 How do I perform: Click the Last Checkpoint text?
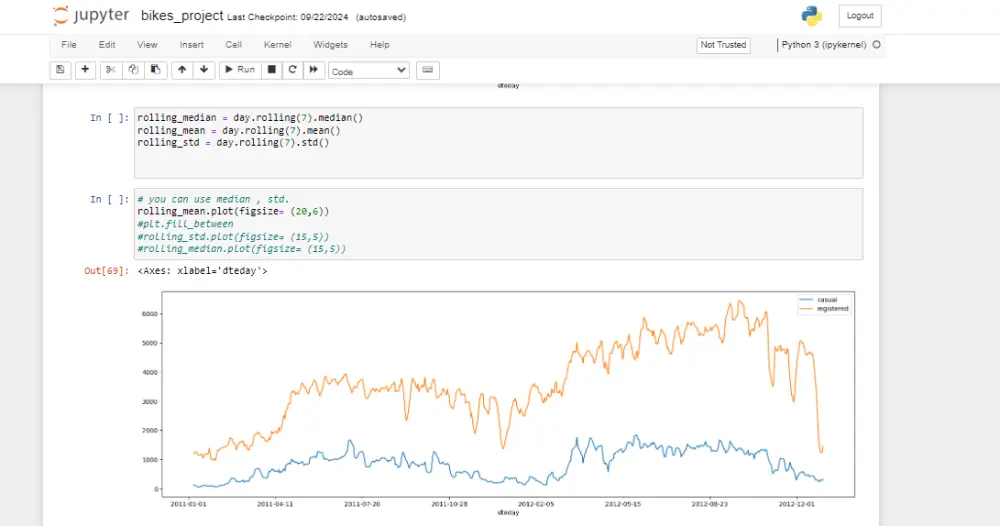pyautogui.click(x=288, y=17)
